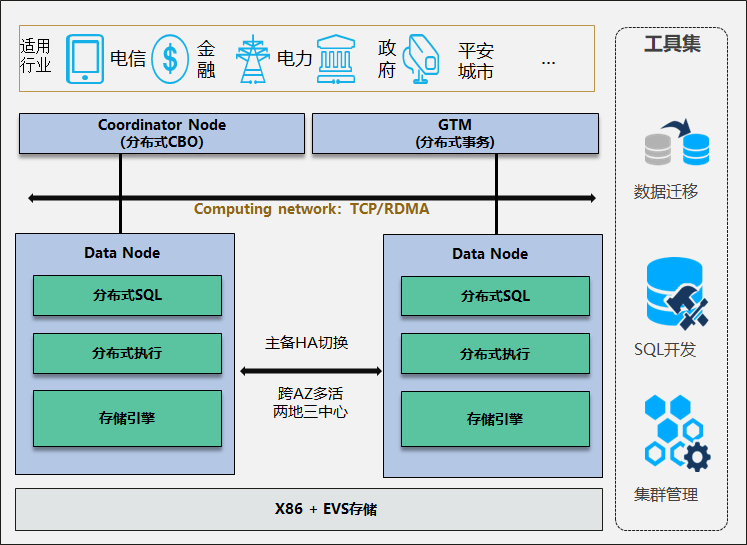
Task: Click the power transmission tower icon
Action: 253,59
